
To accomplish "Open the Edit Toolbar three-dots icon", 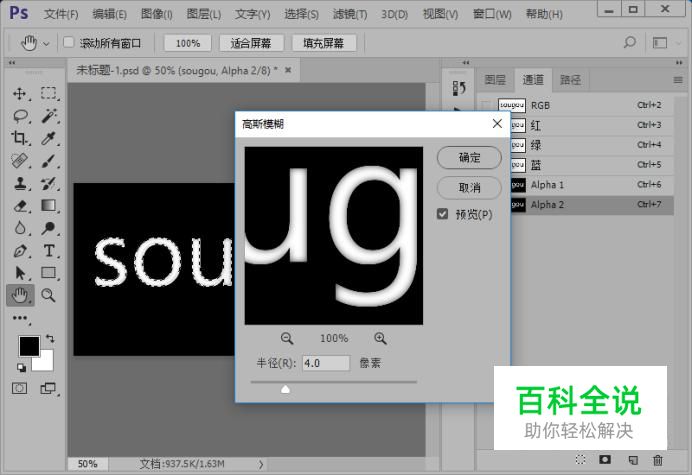I will [x=20, y=318].
